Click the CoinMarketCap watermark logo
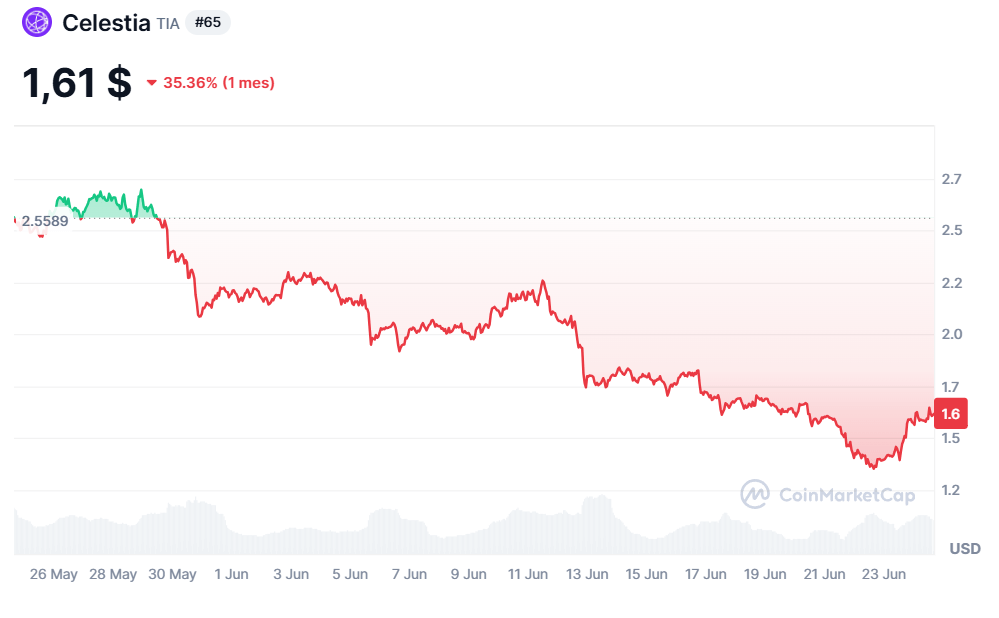Image resolution: width=999 pixels, height=618 pixels. tap(828, 494)
